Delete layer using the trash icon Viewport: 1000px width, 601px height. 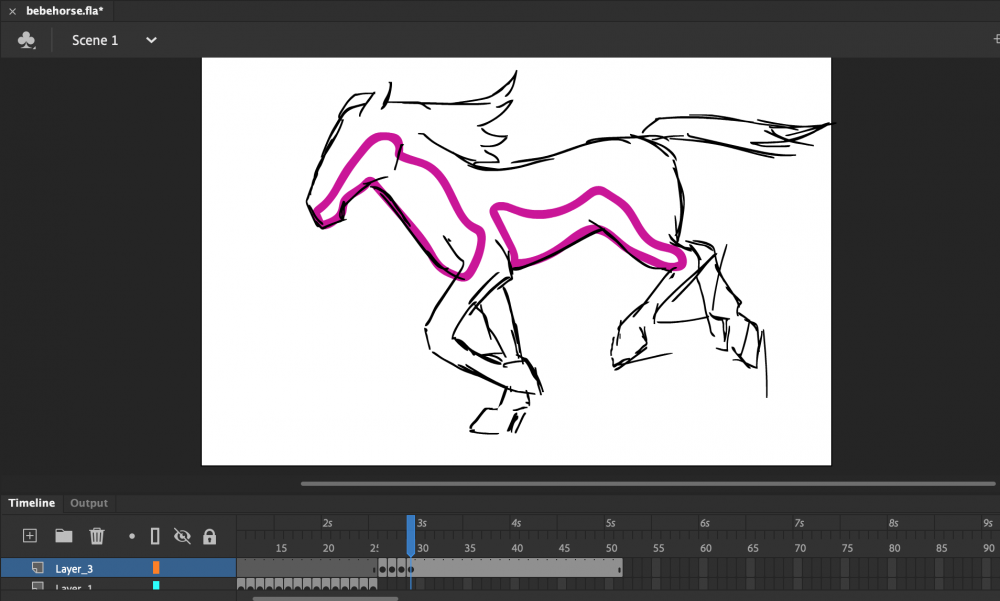(x=97, y=536)
